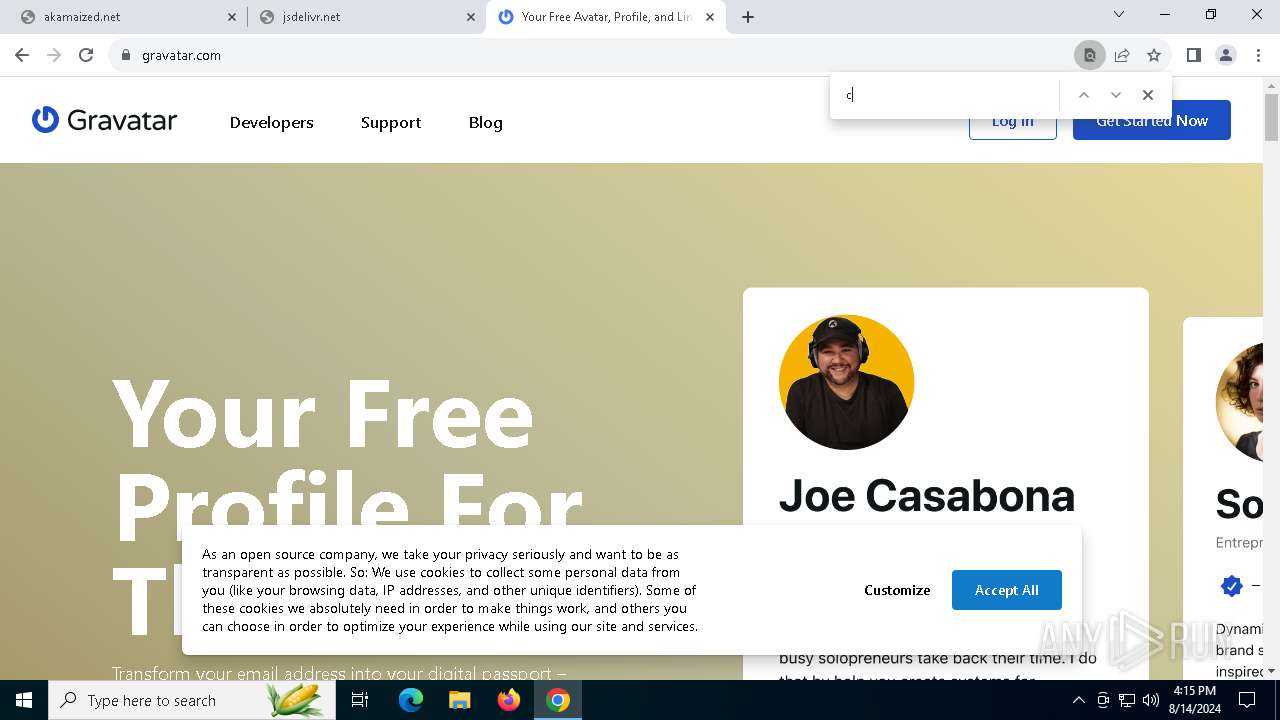Click the Gravatar logo in the site header

click(104, 121)
